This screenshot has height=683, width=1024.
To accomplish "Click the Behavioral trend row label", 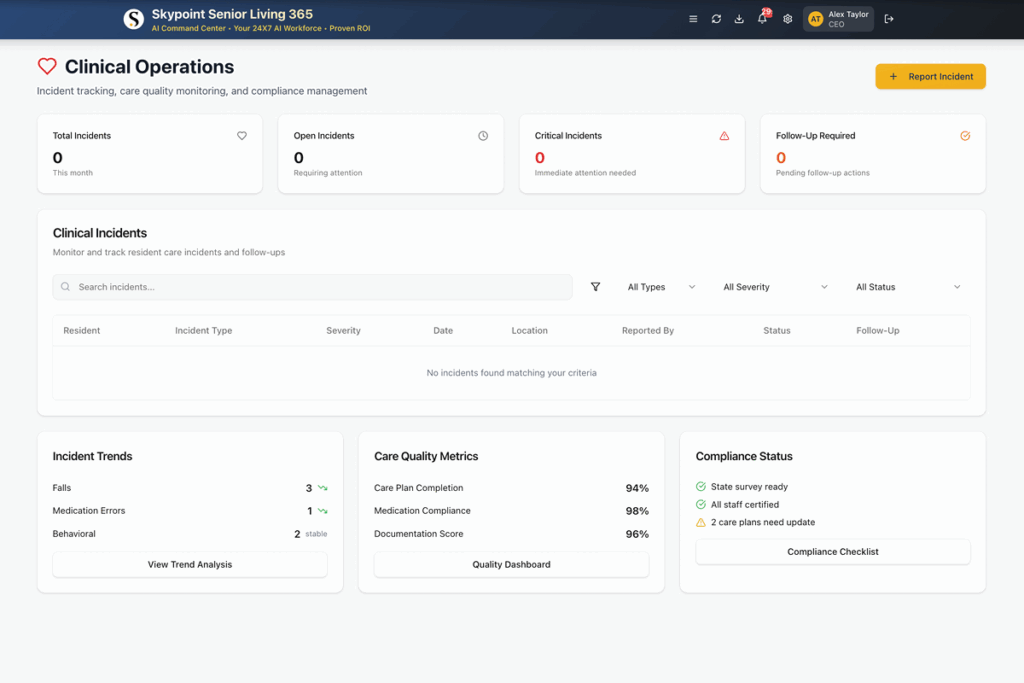I will 74,533.
